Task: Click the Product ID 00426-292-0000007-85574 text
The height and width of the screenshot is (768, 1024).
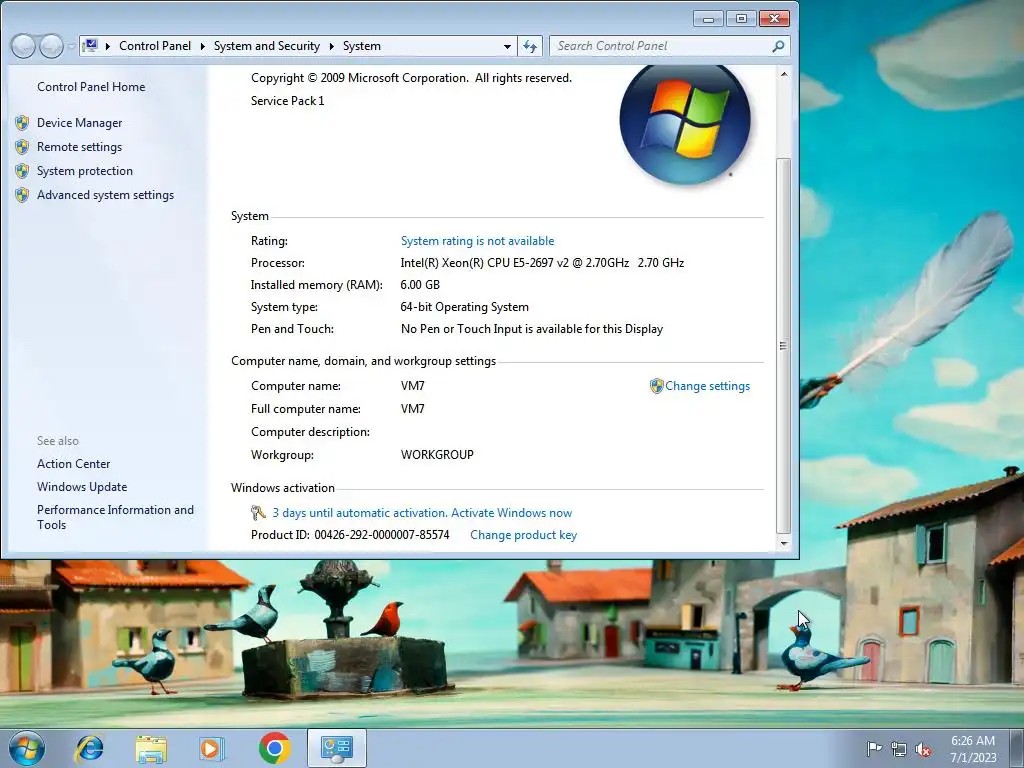Action: (x=350, y=535)
